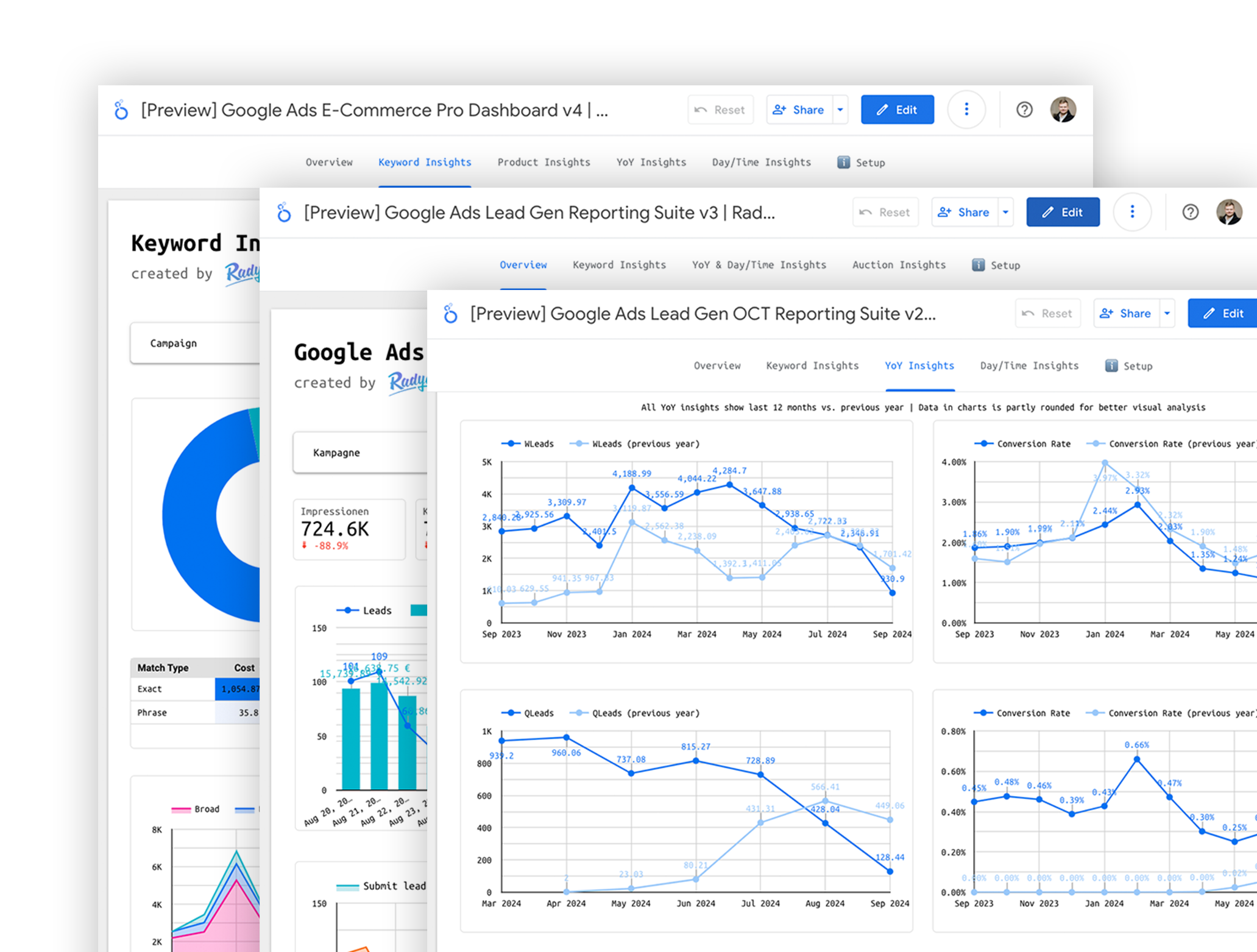
Task: Click the 'All YoY insights show last 12 months' note
Action: point(923,407)
